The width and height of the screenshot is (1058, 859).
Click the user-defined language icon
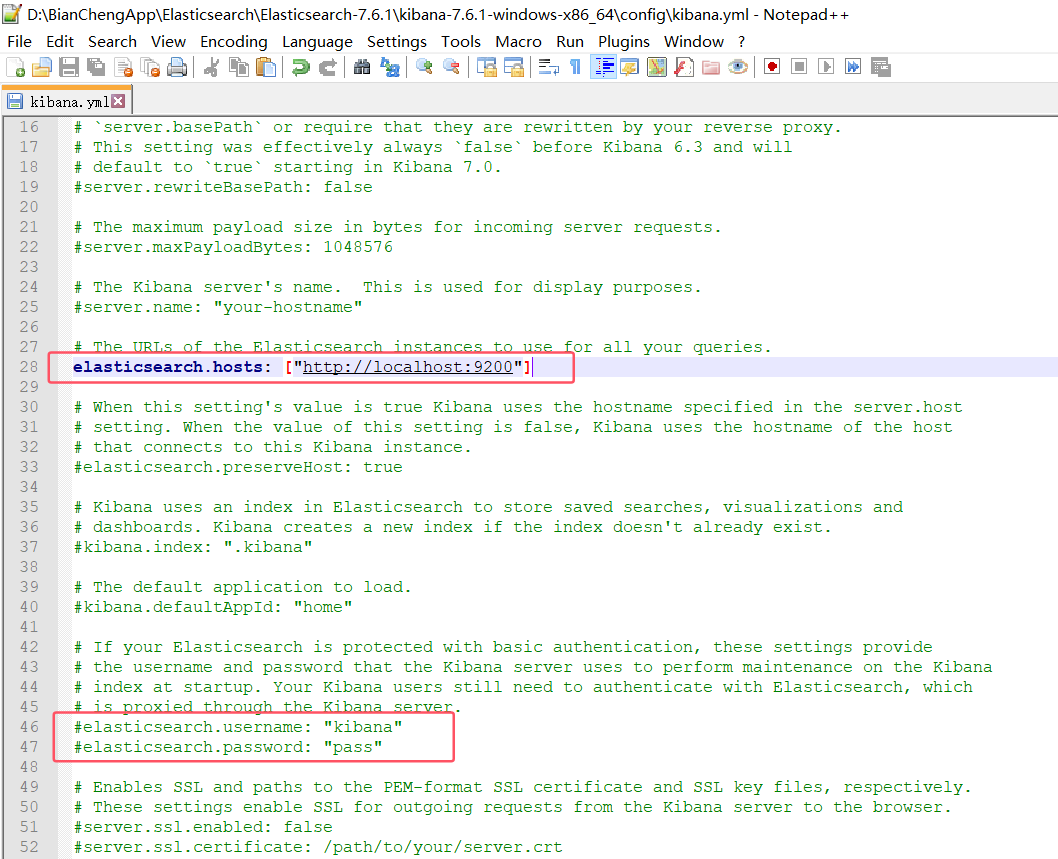630,67
